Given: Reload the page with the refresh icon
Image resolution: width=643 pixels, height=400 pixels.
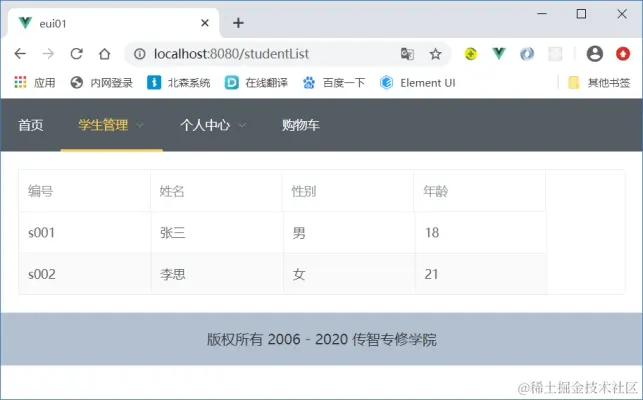Looking at the screenshot, I should click(76, 54).
